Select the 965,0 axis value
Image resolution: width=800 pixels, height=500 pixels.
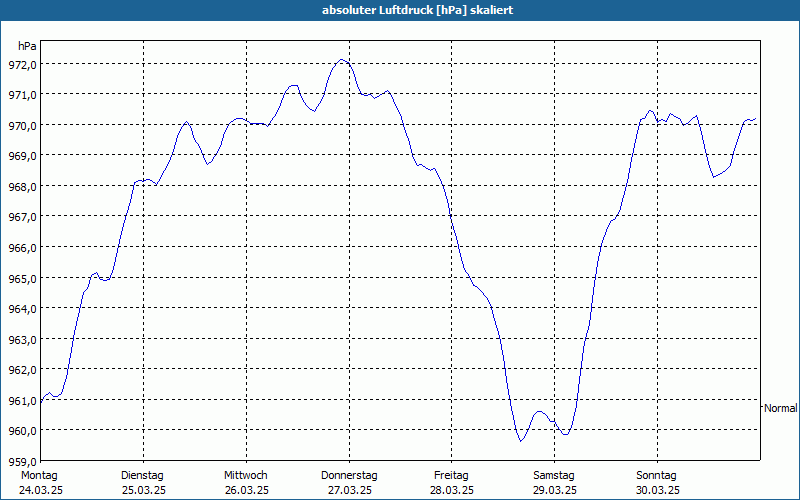pos(23,278)
